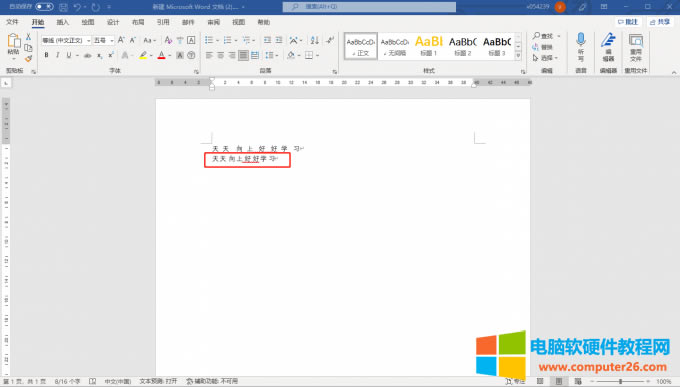Click in the title bar search box
The height and width of the screenshot is (387, 680).
click(369, 7)
